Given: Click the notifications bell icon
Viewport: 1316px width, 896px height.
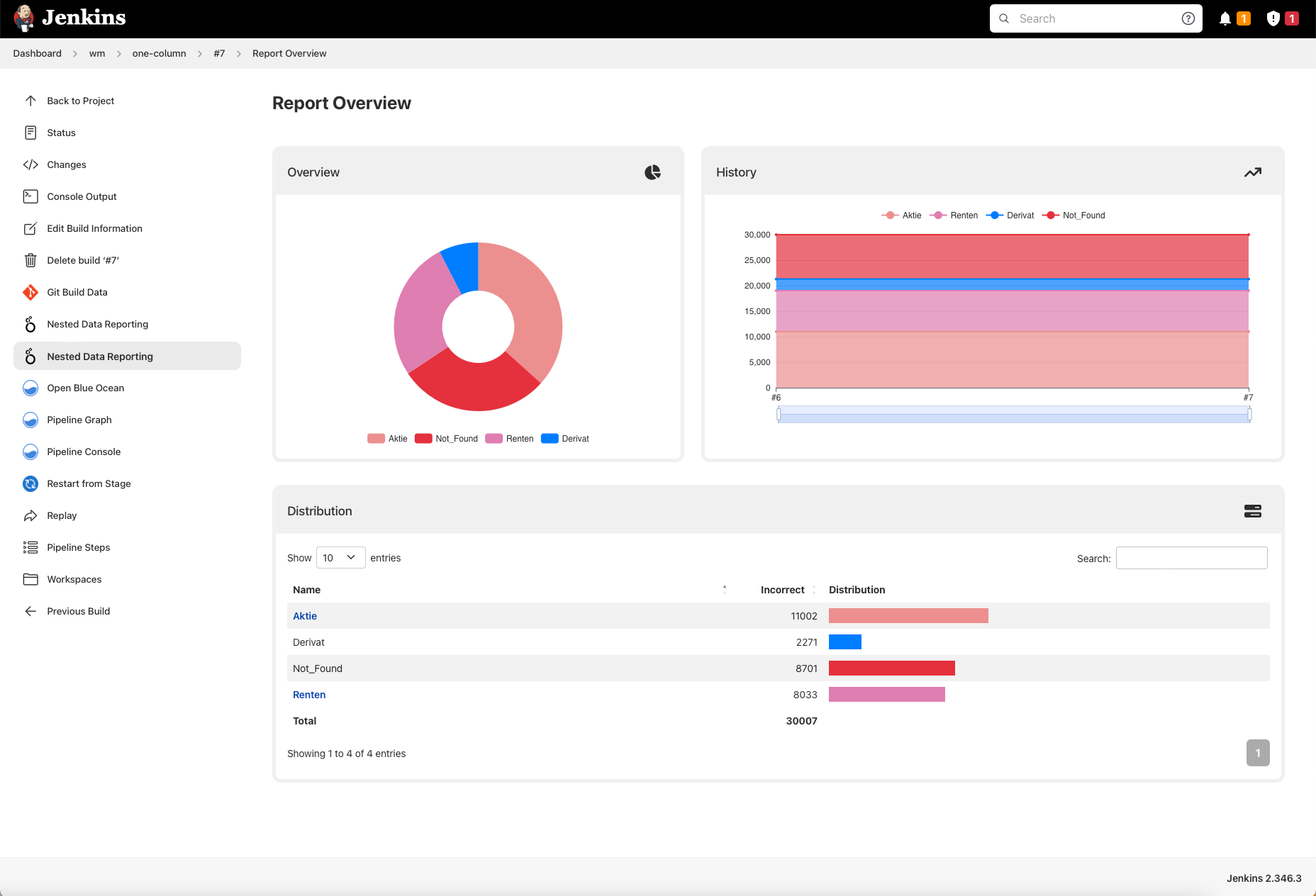Looking at the screenshot, I should coord(1225,19).
